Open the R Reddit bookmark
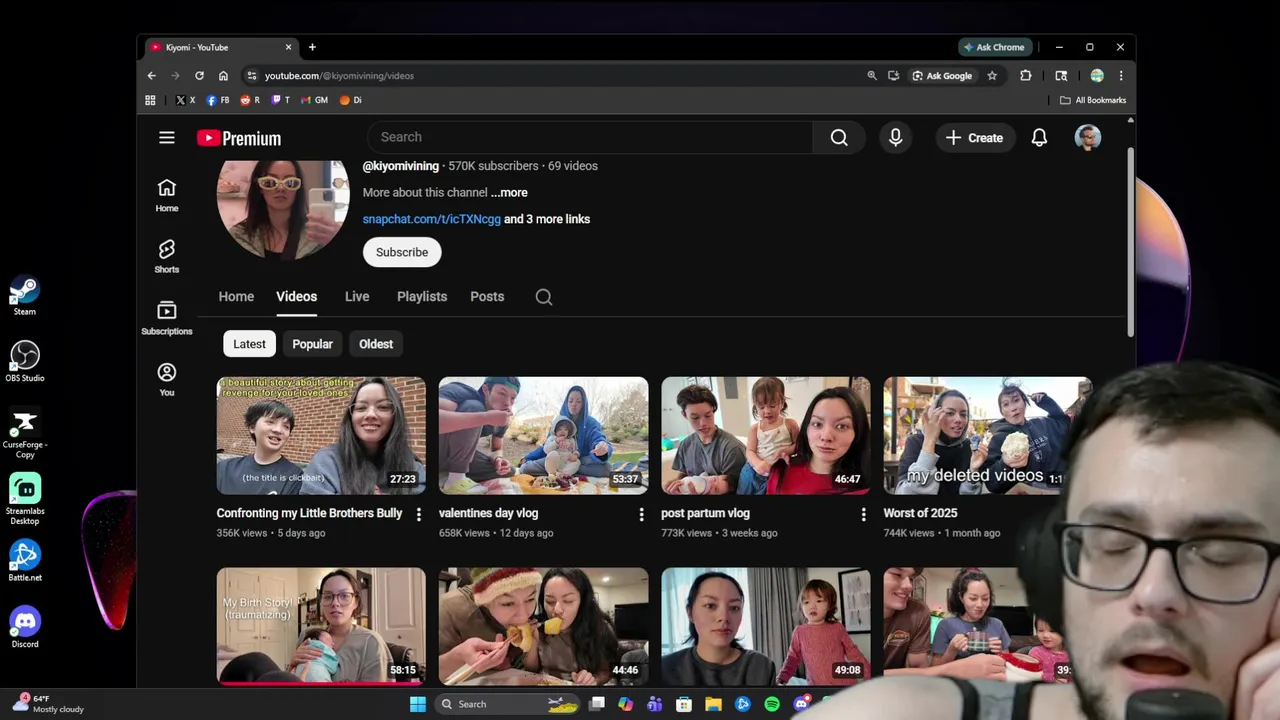Viewport: 1280px width, 720px height. click(250, 100)
